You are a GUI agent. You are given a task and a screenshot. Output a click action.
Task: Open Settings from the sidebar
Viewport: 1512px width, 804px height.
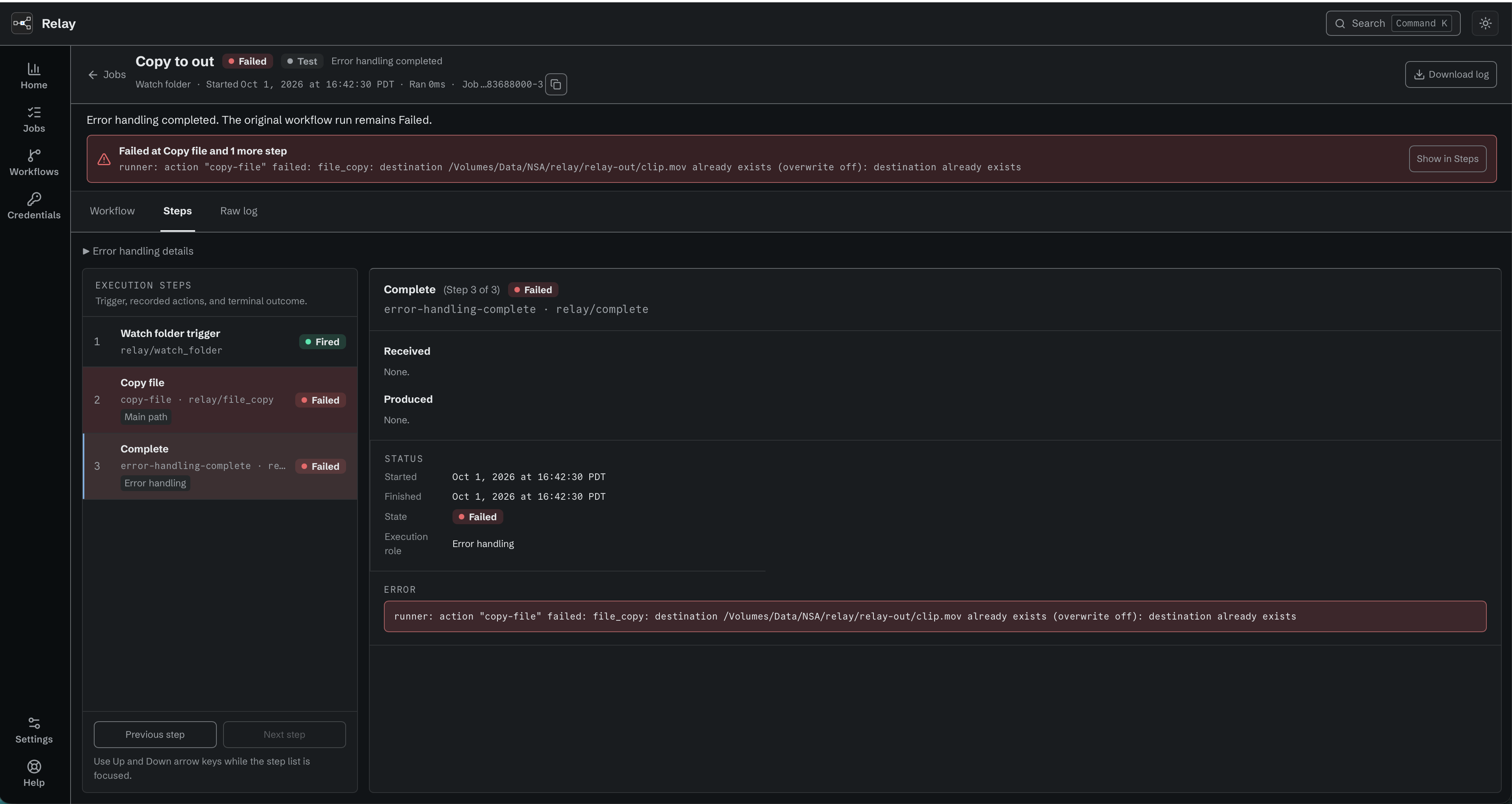34,731
